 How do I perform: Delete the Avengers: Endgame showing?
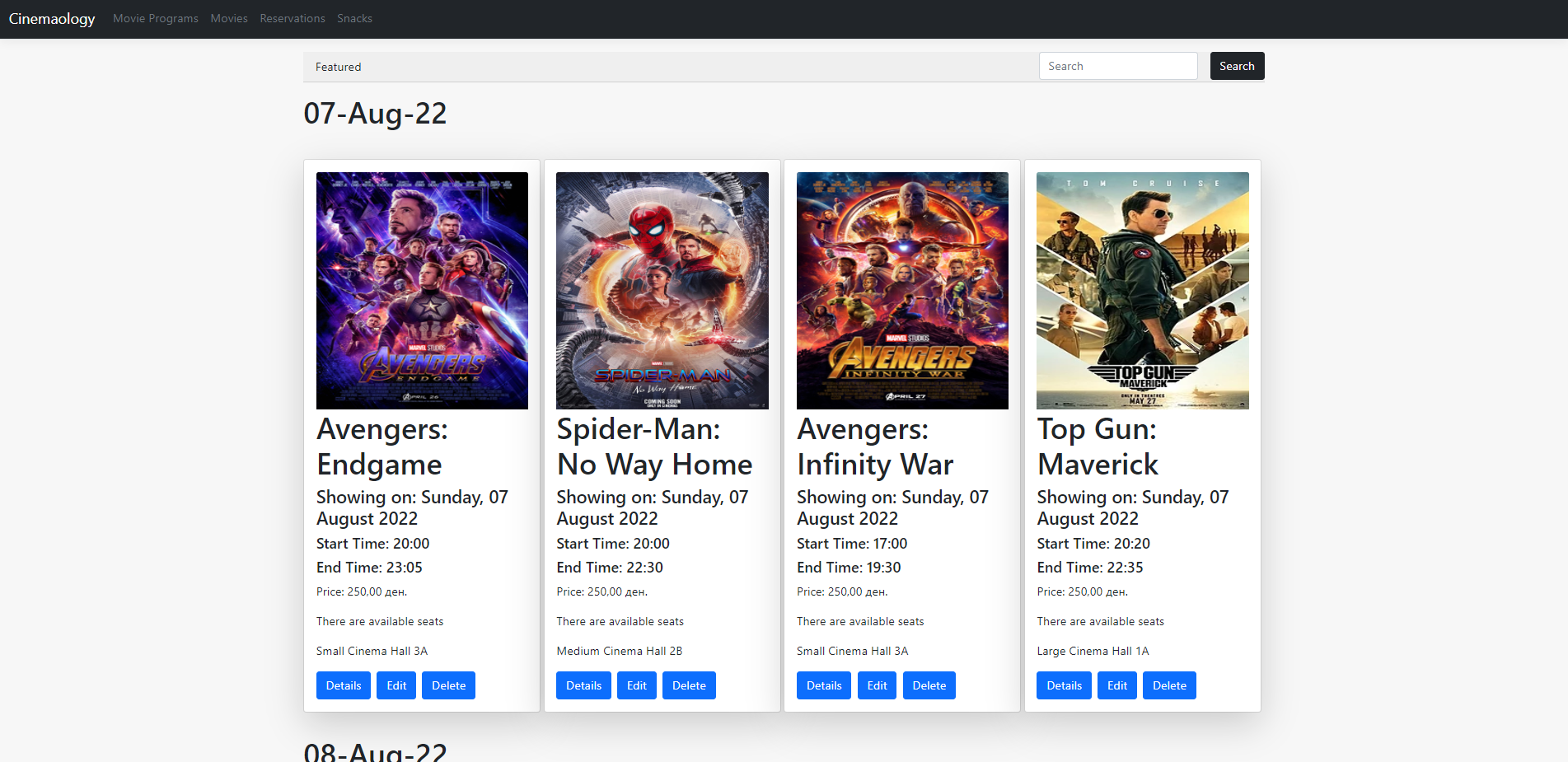pyautogui.click(x=447, y=685)
